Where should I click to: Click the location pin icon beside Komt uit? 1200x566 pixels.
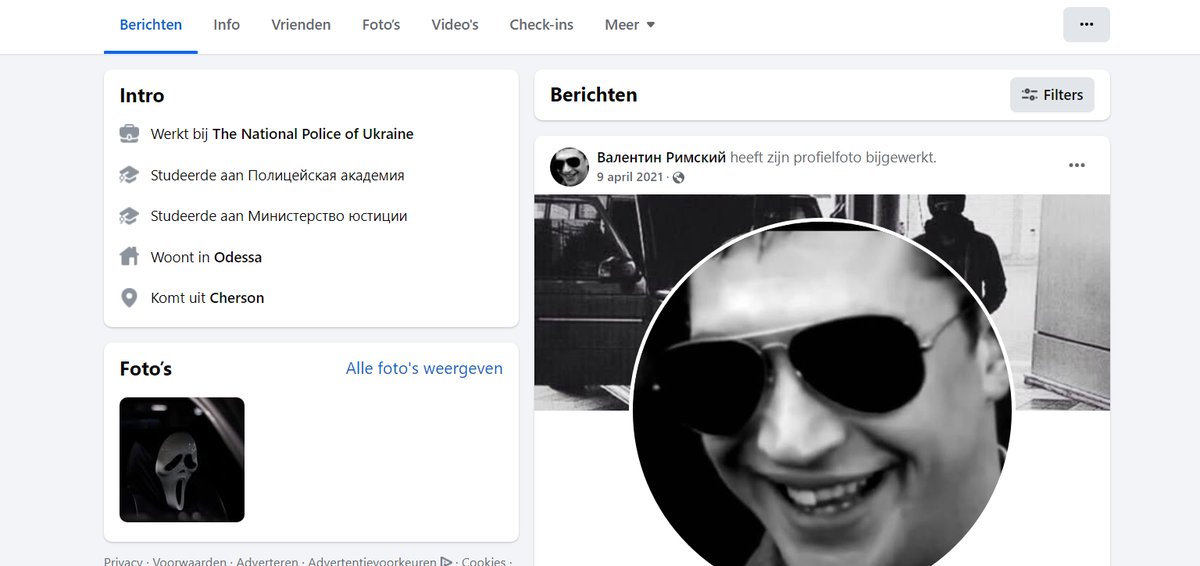click(129, 298)
